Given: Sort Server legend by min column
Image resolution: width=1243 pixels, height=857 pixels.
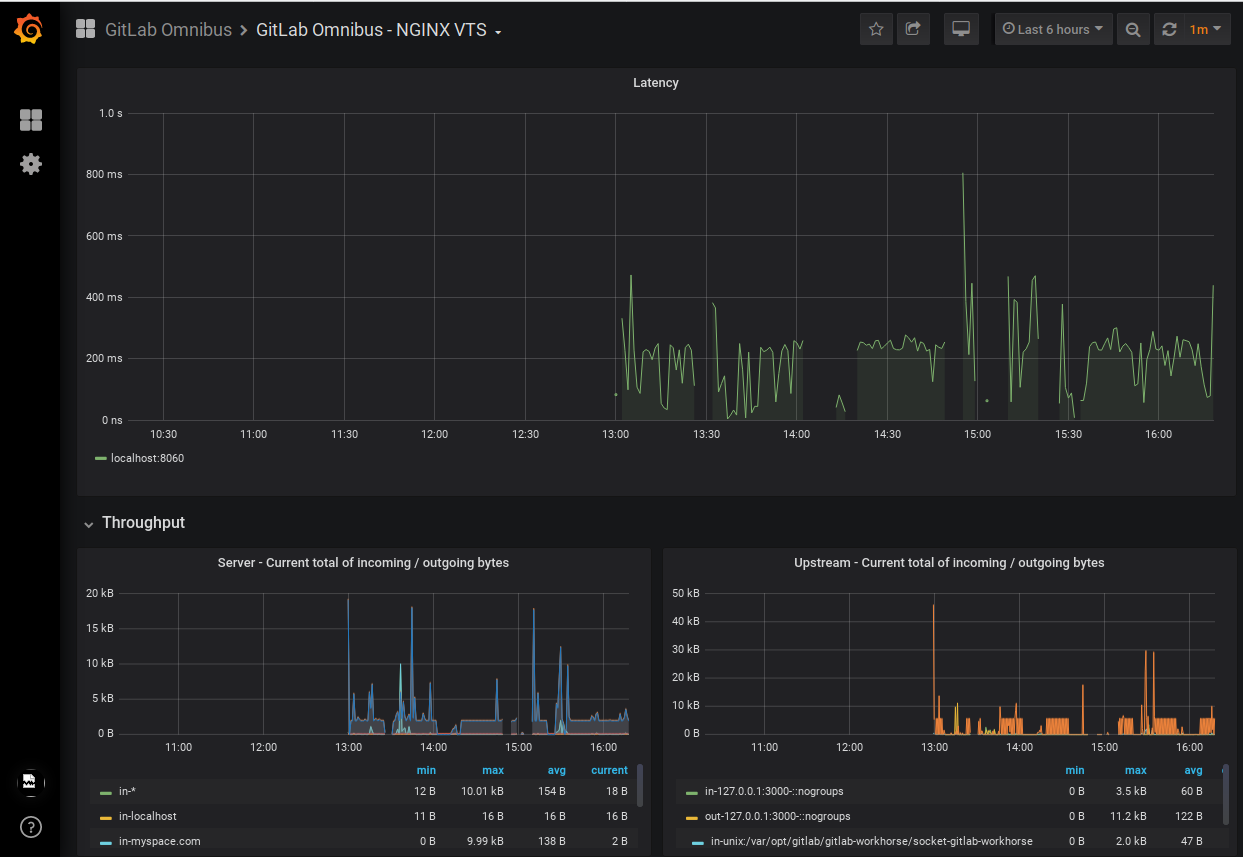Looking at the screenshot, I should pos(426,771).
